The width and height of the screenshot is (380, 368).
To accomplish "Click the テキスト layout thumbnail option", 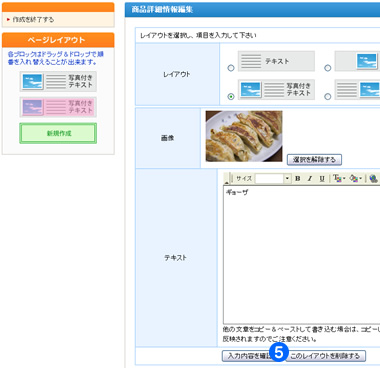I will click(x=276, y=61).
